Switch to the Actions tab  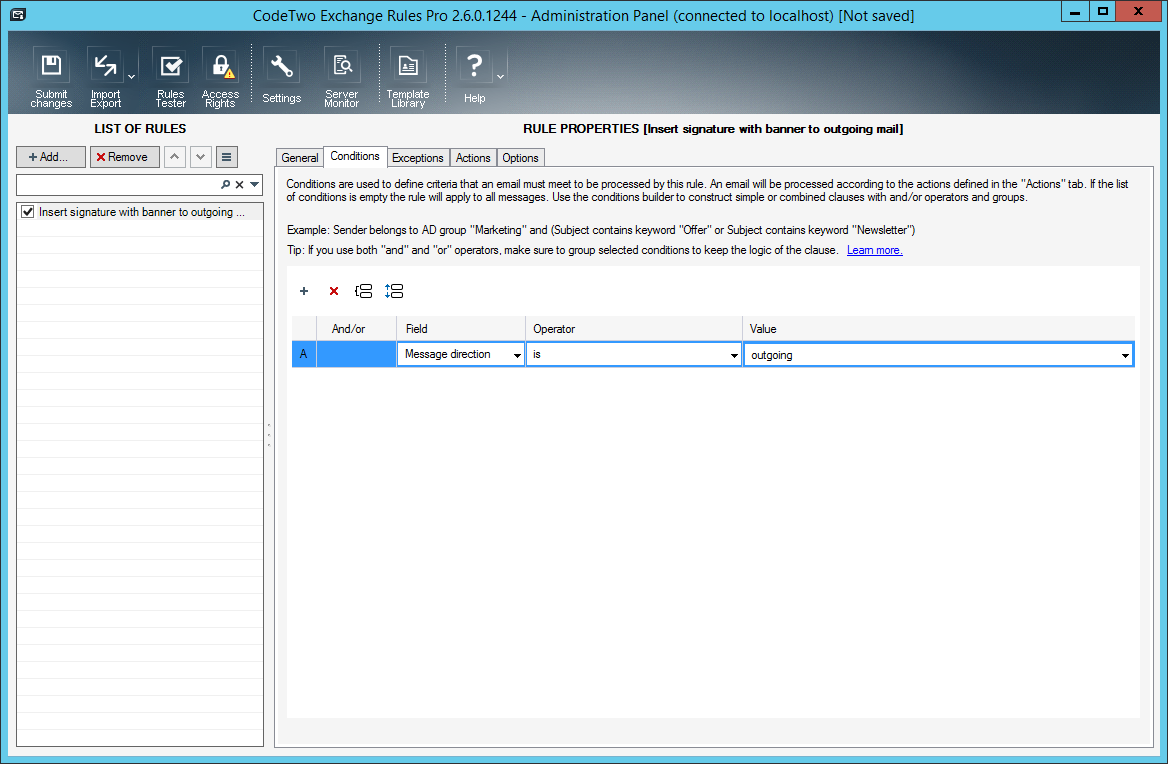[x=473, y=158]
